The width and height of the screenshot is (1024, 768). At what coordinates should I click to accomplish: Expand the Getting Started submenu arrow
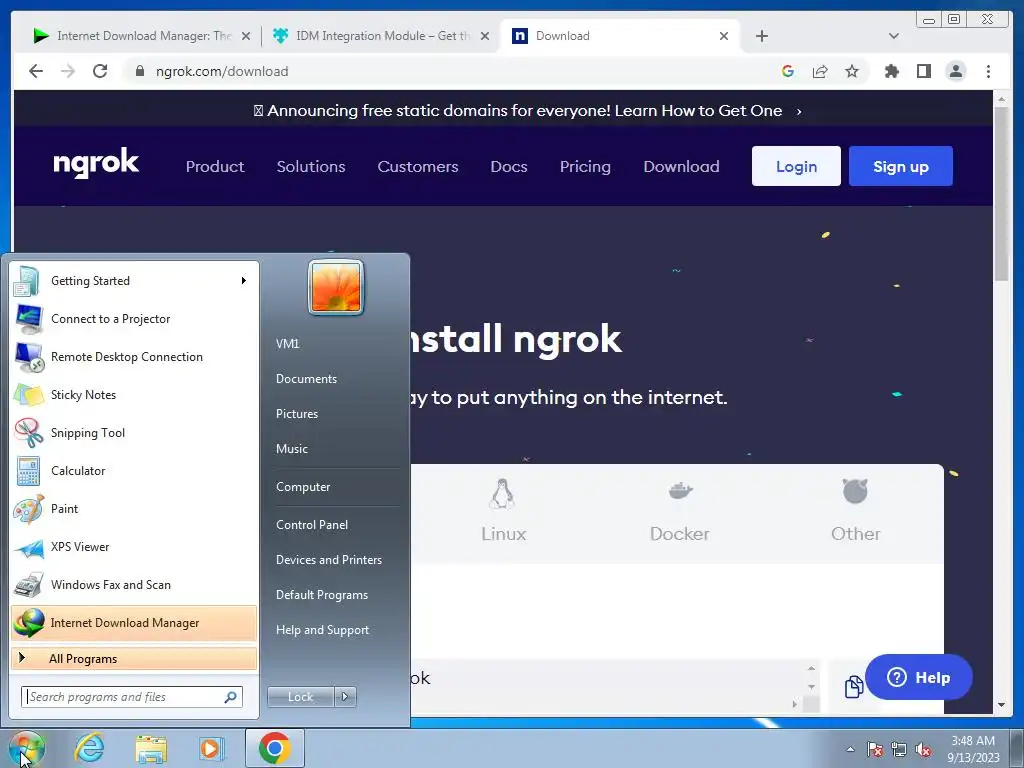click(244, 281)
